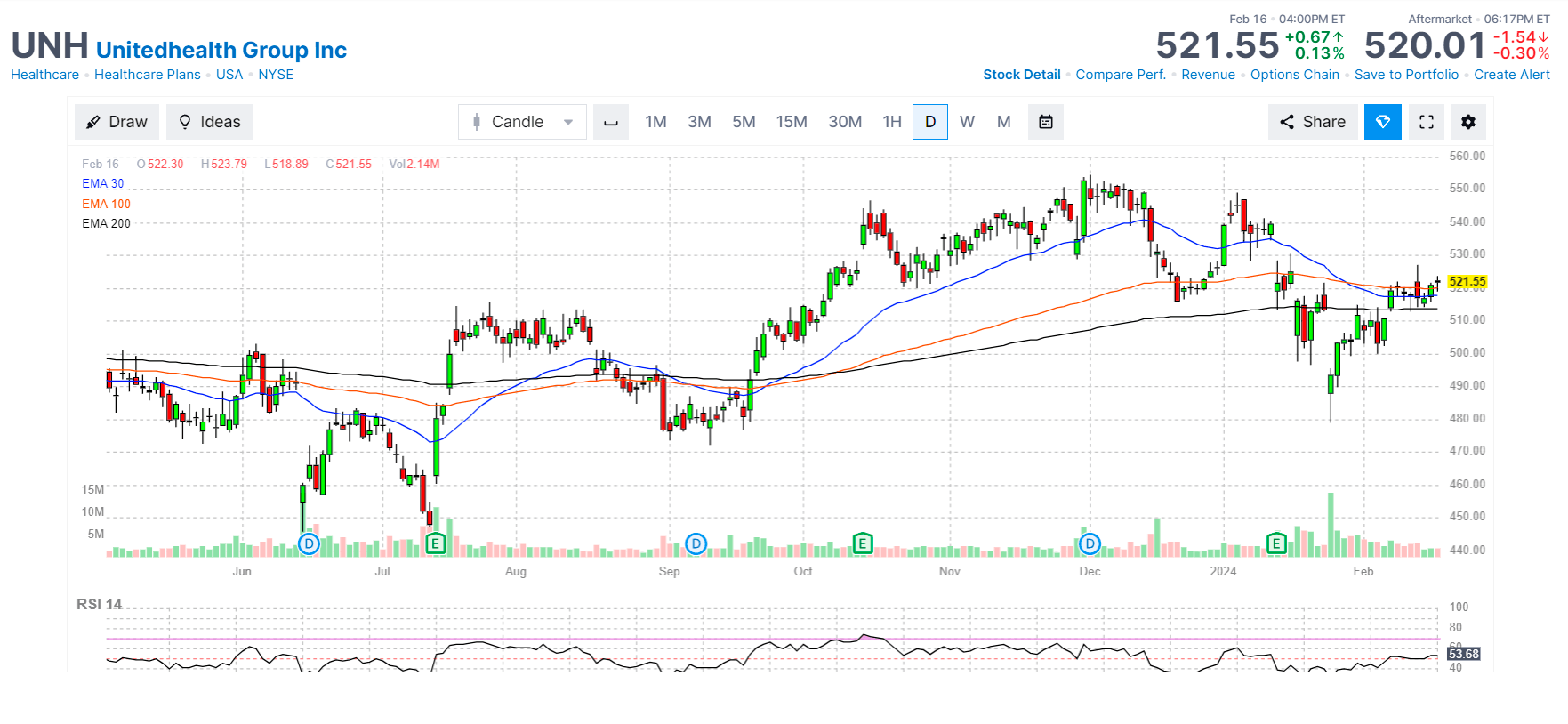
Task: Click the EMA 30 indicator label
Action: tap(103, 183)
